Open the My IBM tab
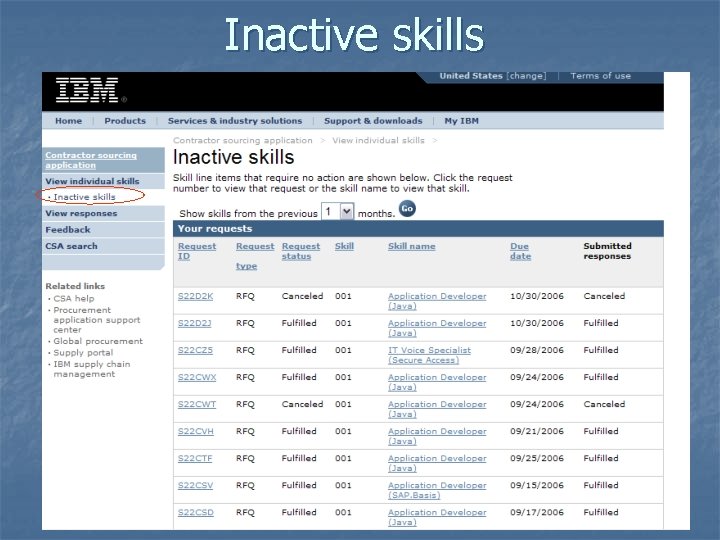 click(461, 121)
